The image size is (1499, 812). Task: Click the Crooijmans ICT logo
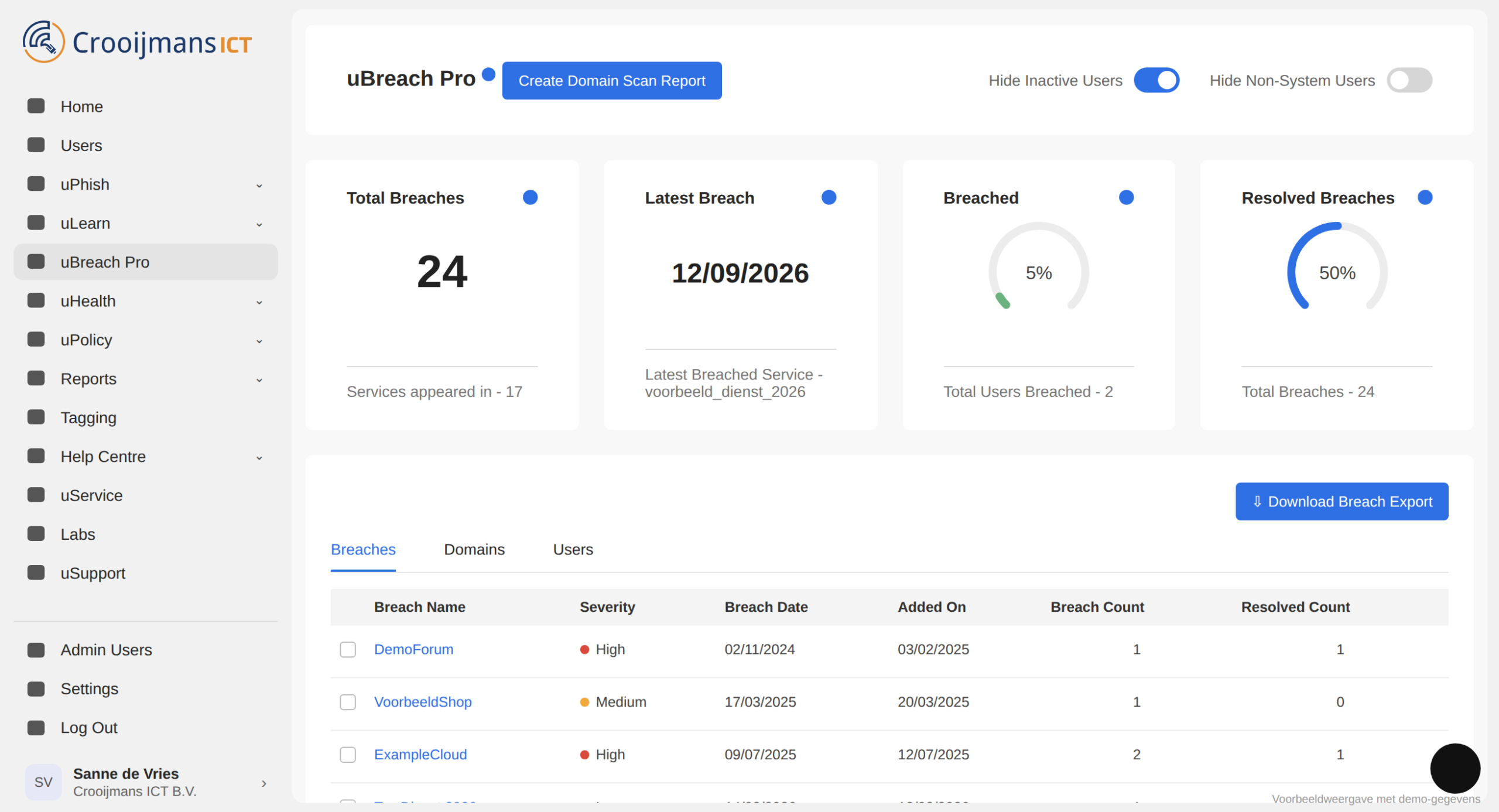tap(137, 42)
